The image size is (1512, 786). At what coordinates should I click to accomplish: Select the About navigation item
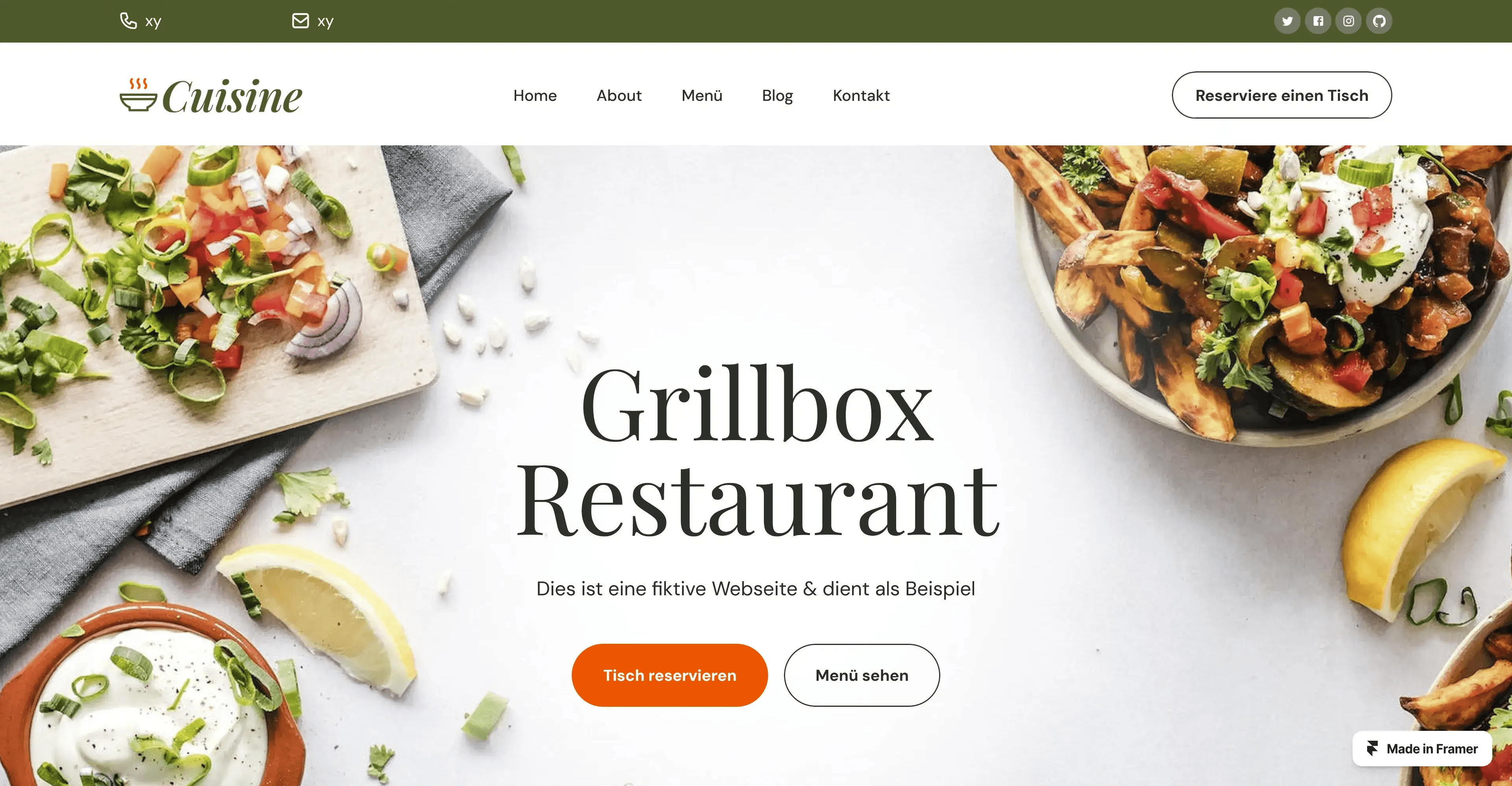(x=619, y=95)
